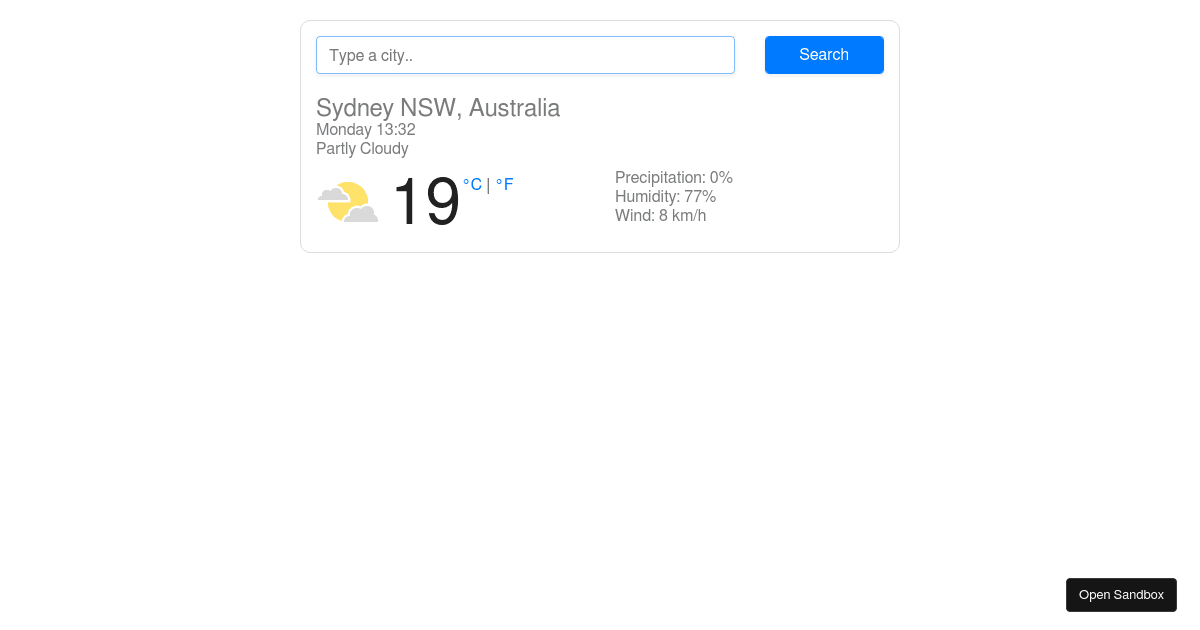Click the partly cloudy weather icon
Image resolution: width=1200 pixels, height=630 pixels.
click(x=348, y=202)
